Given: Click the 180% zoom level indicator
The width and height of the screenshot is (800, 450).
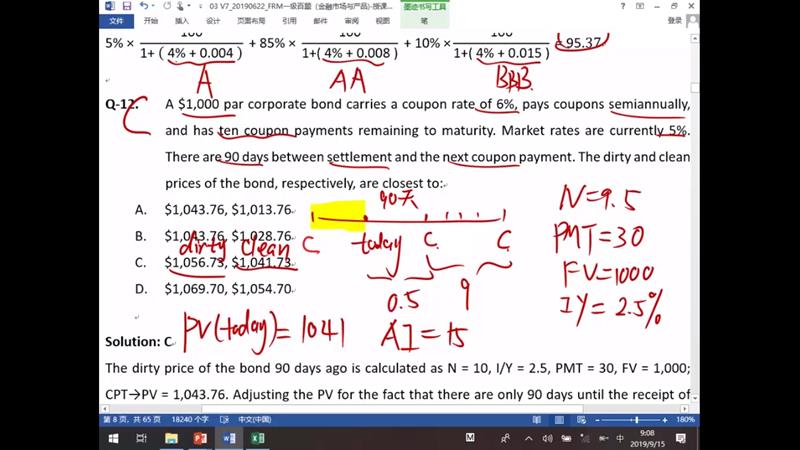Looking at the screenshot, I should [685, 419].
